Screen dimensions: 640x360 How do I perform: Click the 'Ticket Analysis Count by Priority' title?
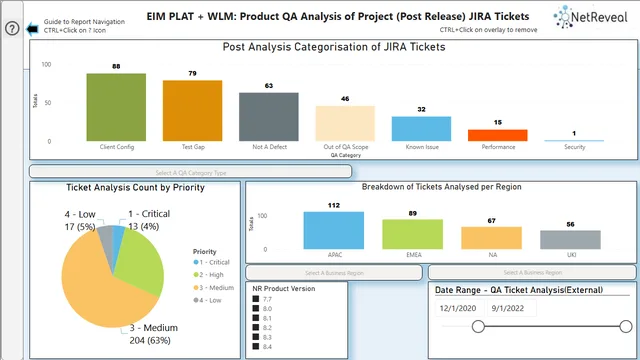136,187
